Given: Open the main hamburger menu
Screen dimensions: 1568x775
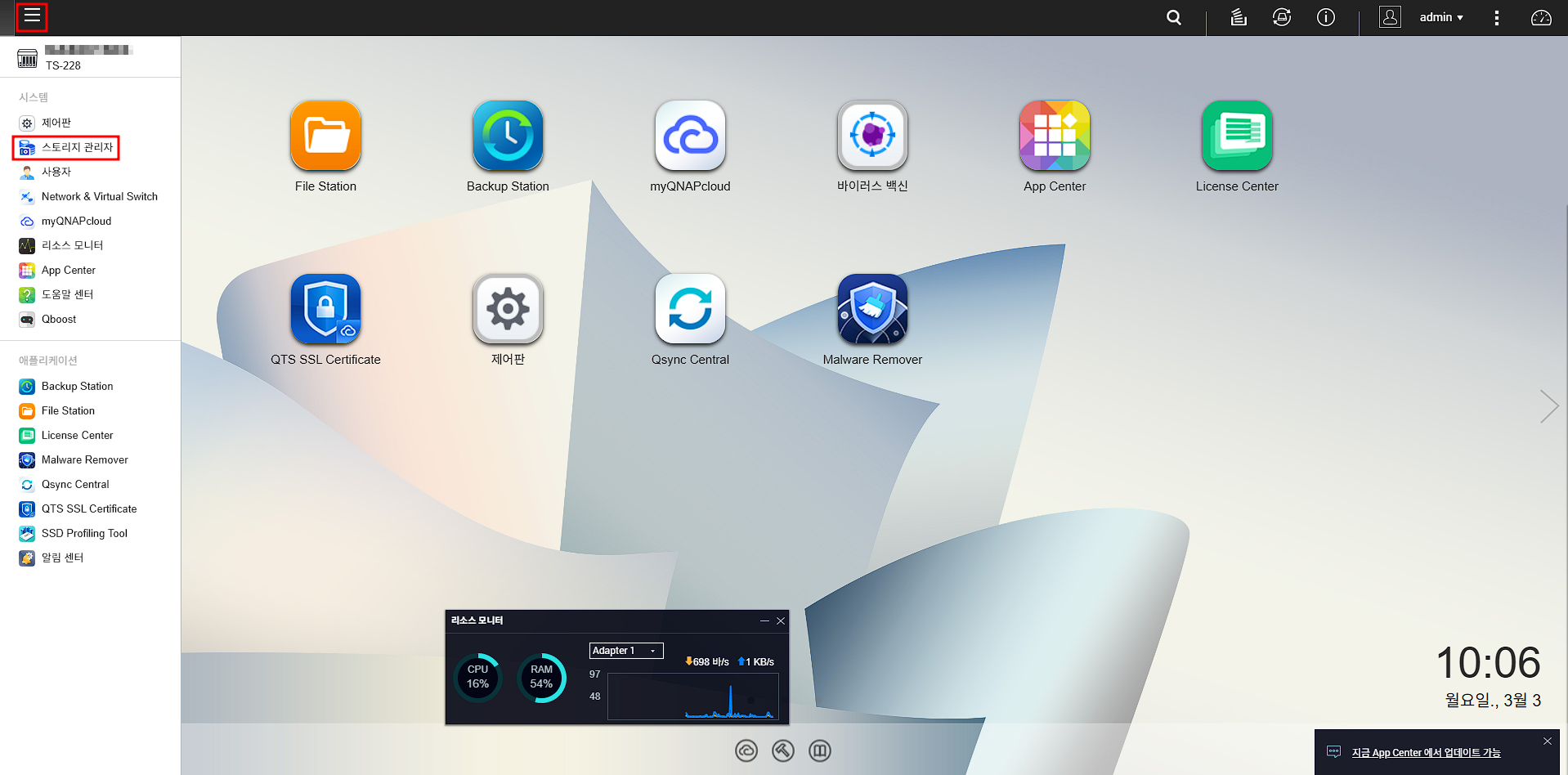Looking at the screenshot, I should click(32, 16).
